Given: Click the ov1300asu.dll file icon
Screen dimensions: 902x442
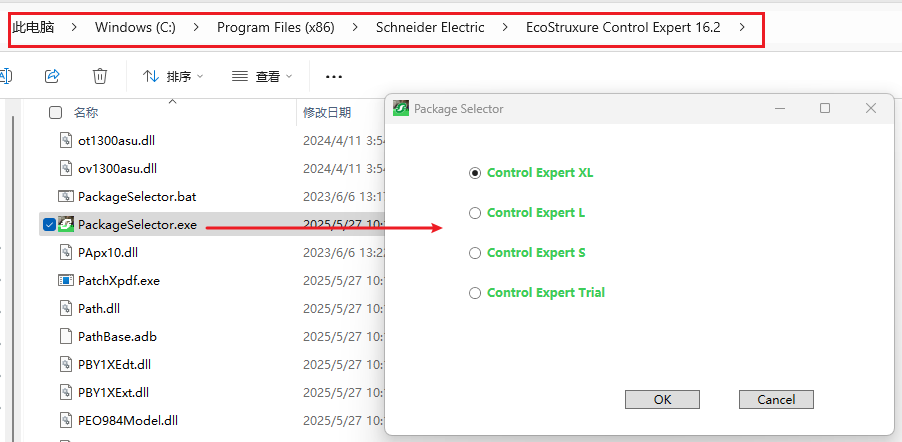Looking at the screenshot, I should [66, 169].
